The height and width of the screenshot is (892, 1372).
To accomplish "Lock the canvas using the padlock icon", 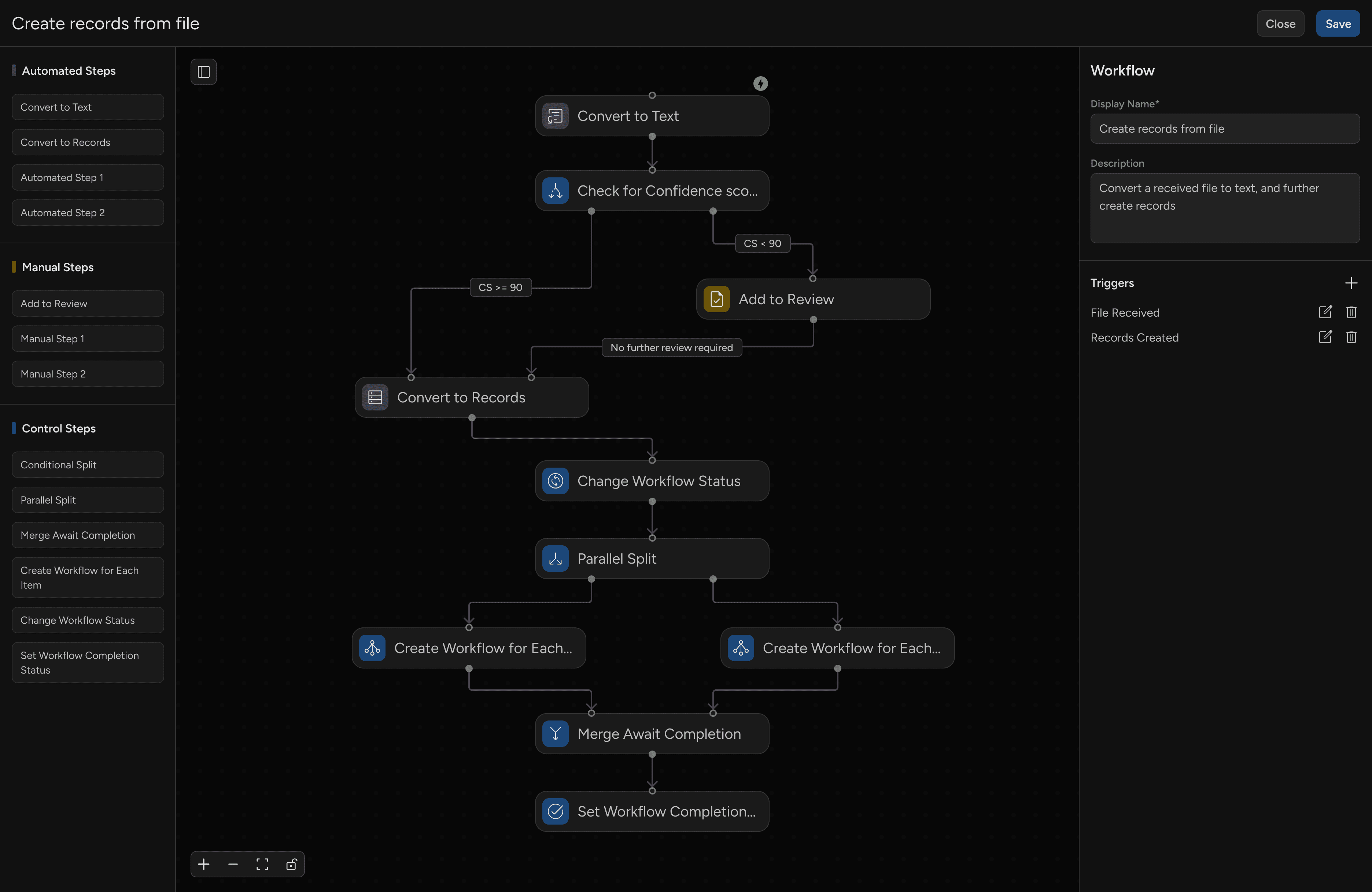I will coord(291,864).
